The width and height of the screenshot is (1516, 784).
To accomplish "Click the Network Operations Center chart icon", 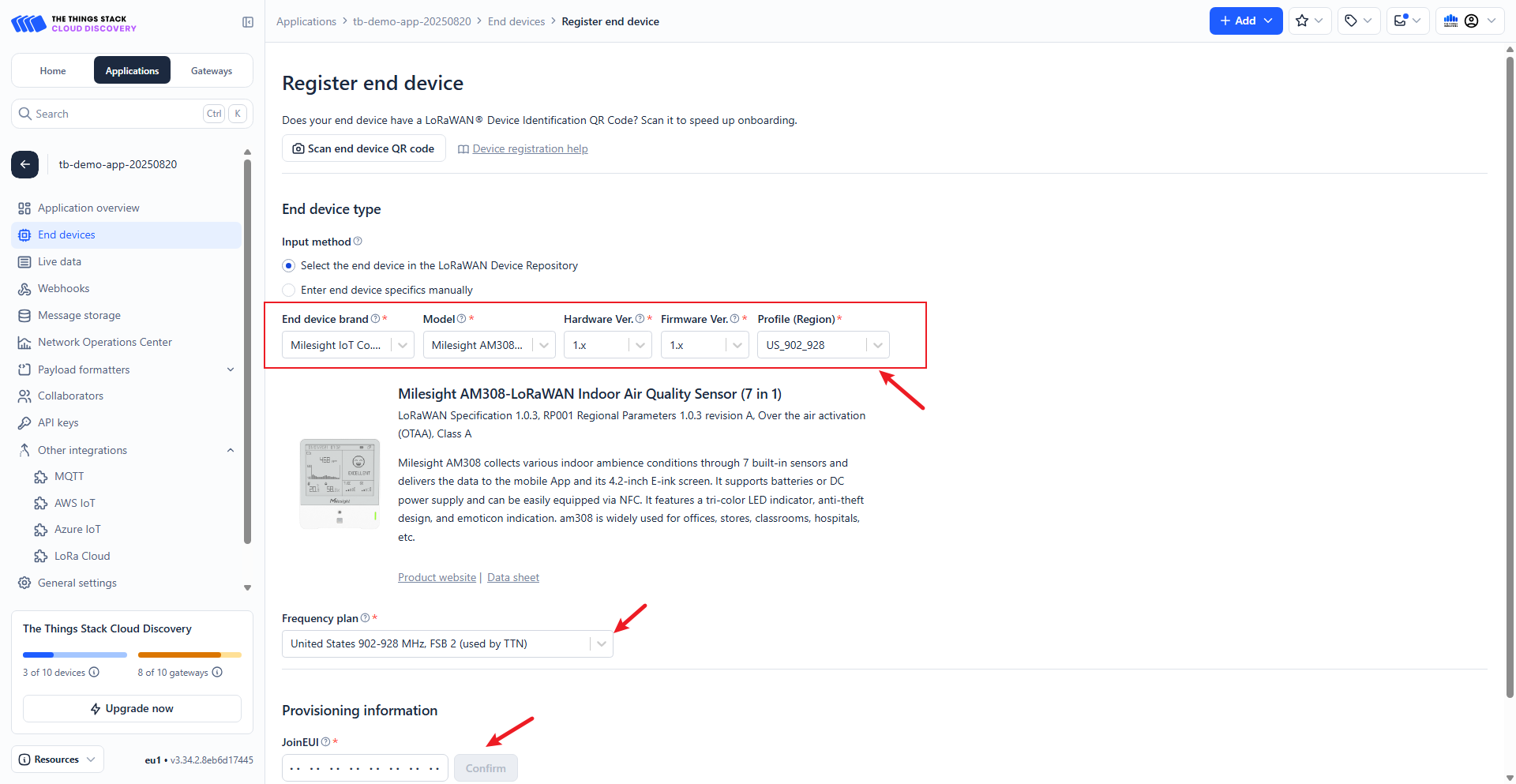I will pos(24,343).
